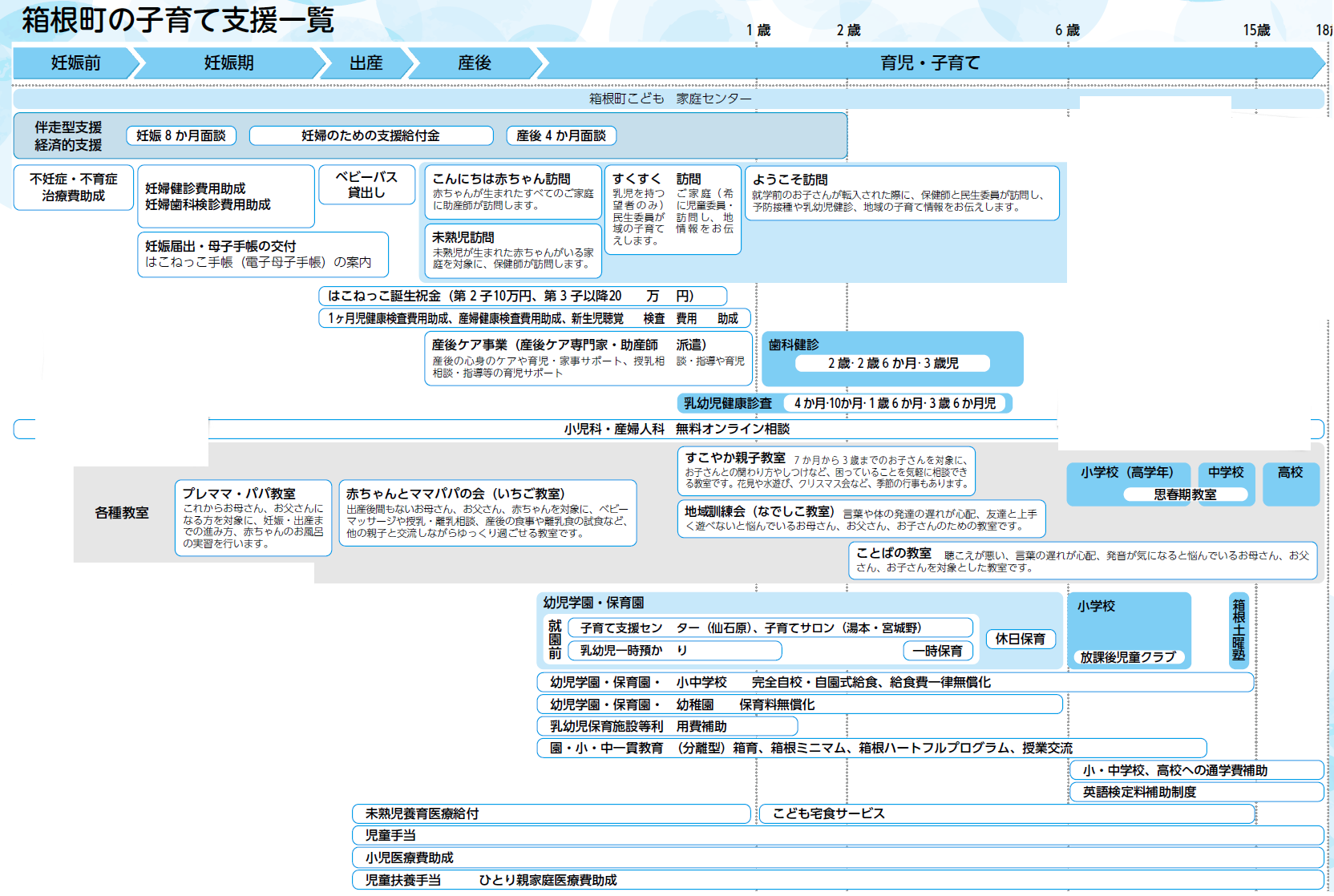Click 子育て支援センター(仙石原) bar
Screen dimensions: 1334x896
pos(770,628)
